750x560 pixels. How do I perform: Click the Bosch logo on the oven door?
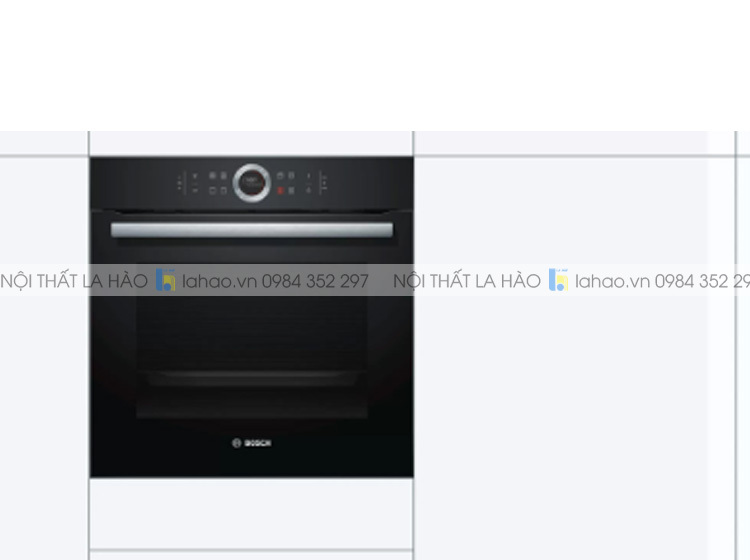coord(252,443)
